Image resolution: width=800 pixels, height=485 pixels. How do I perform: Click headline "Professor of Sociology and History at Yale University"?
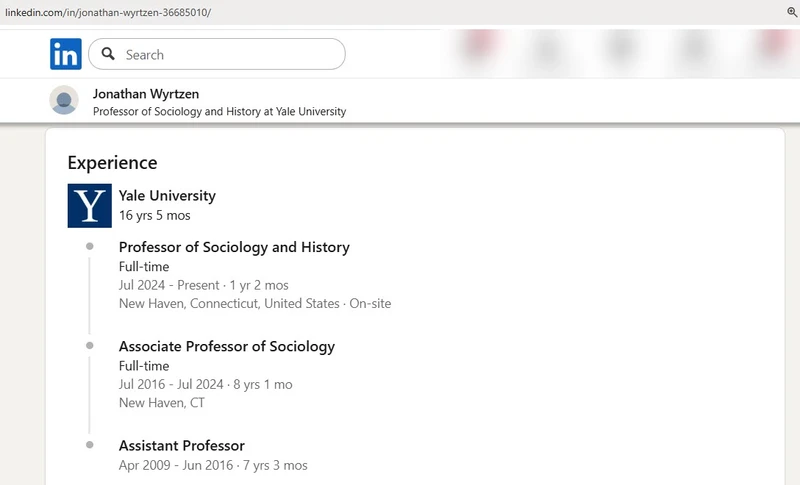(x=219, y=111)
